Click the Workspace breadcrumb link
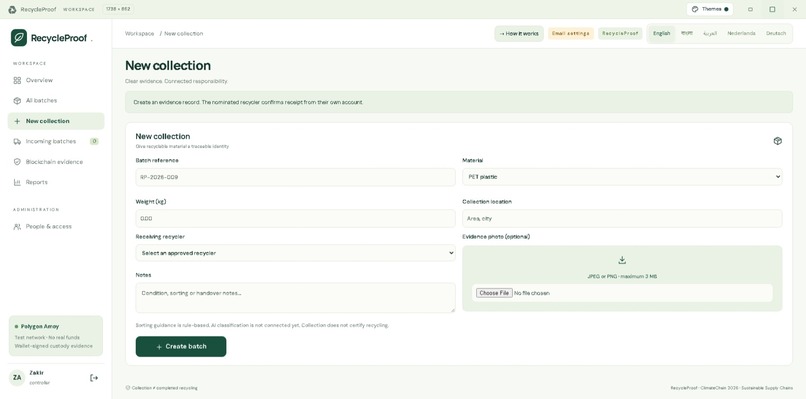Screen dimensions: 806x399 point(139,33)
